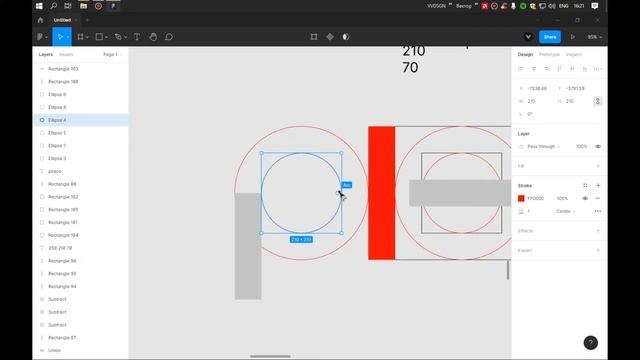Open Windows Start menu
This screenshot has height=360, width=640.
click(39, 6)
